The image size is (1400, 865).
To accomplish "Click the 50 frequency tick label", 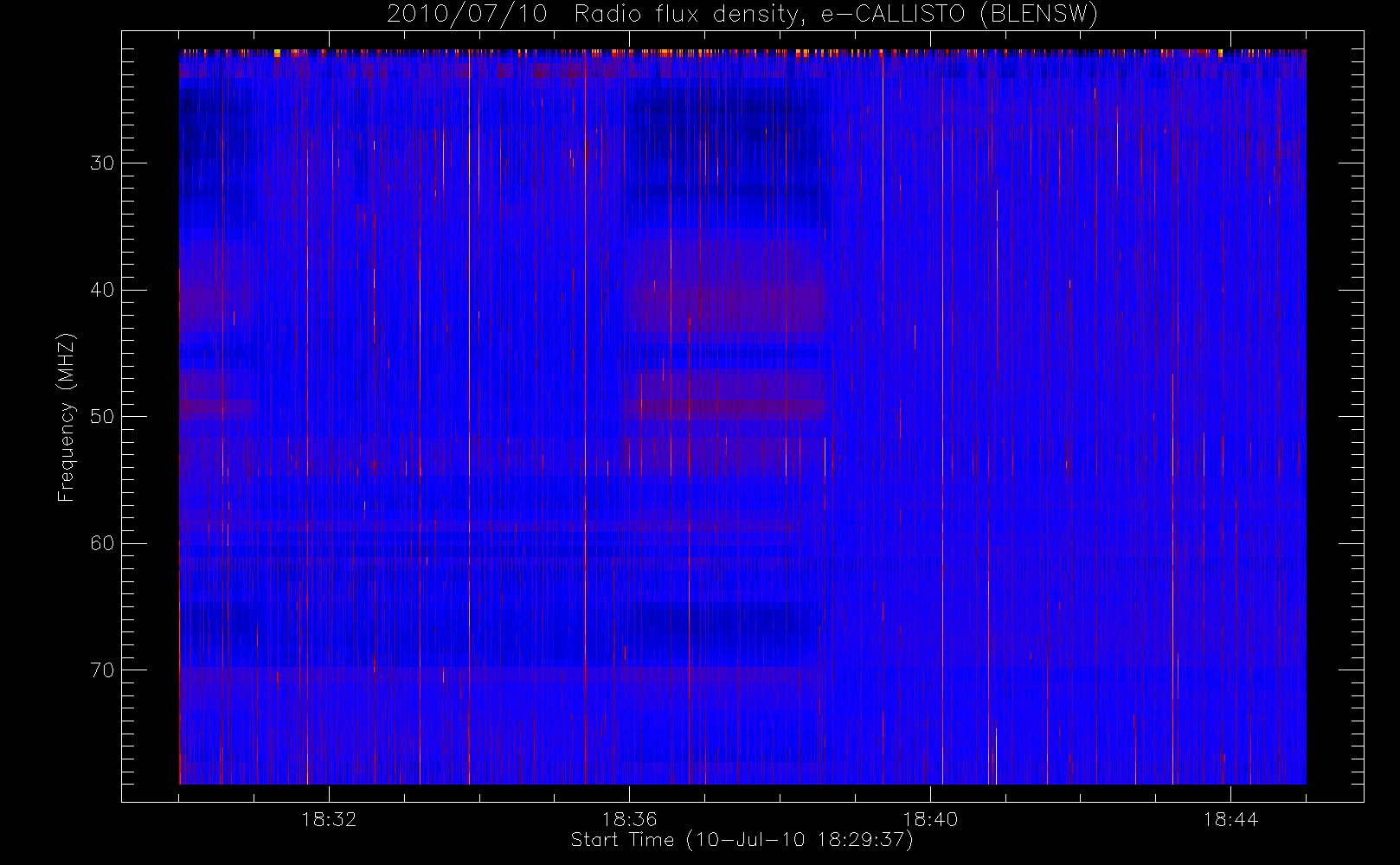I will click(102, 417).
